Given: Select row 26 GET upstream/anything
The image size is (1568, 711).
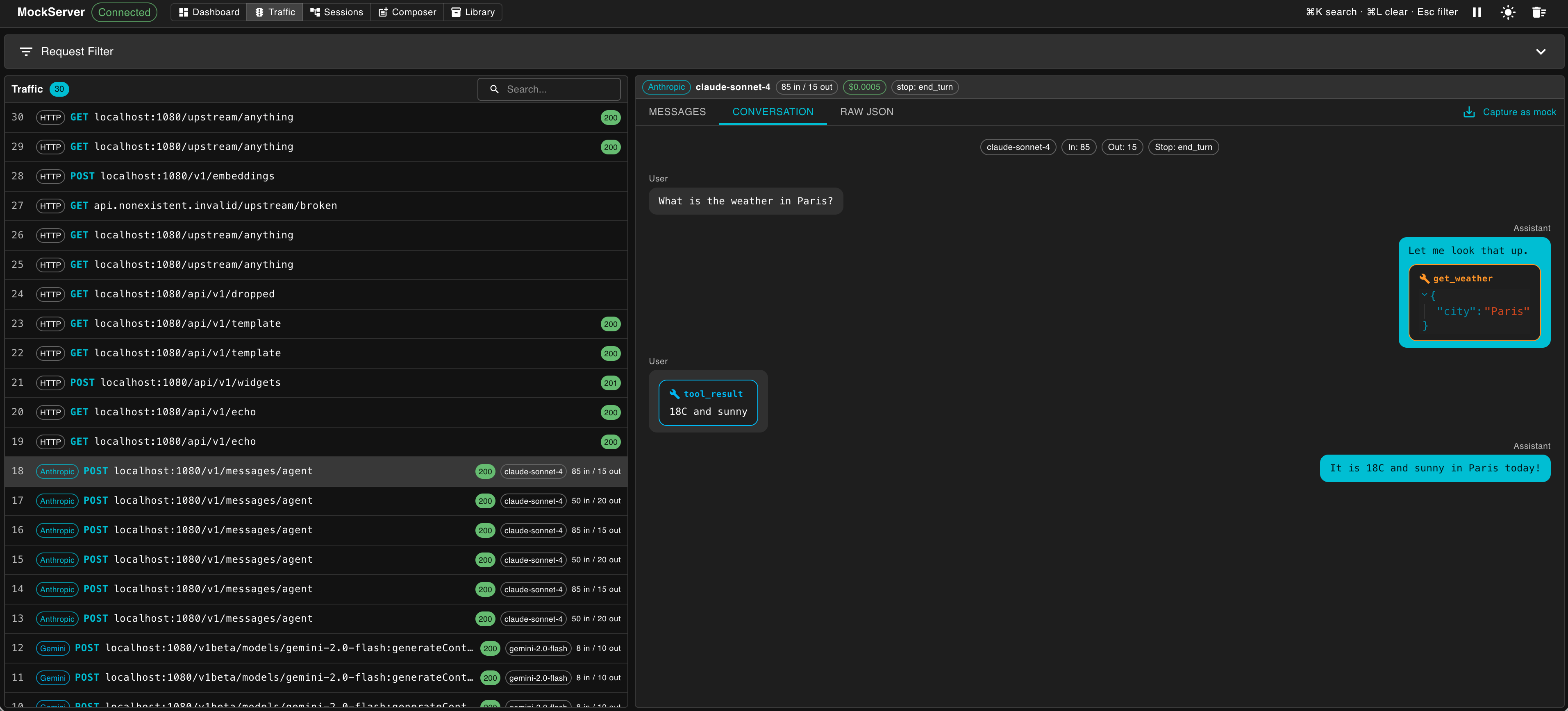Looking at the screenshot, I should pos(316,235).
